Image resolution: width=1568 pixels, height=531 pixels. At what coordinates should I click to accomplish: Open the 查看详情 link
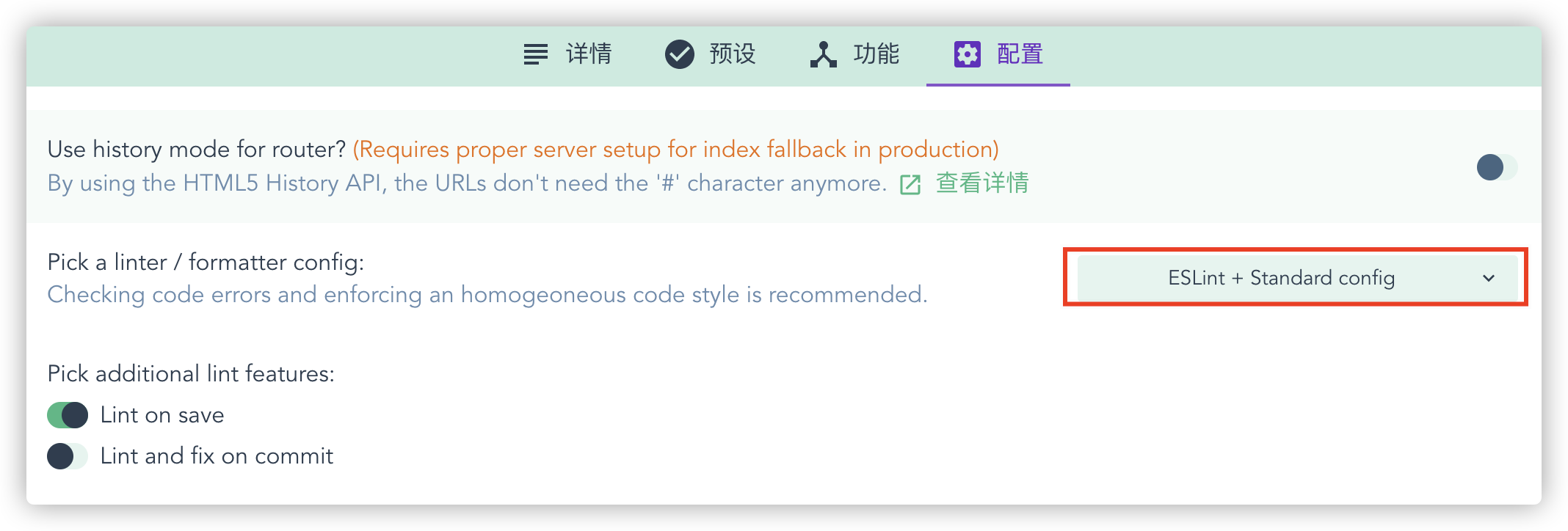(982, 183)
